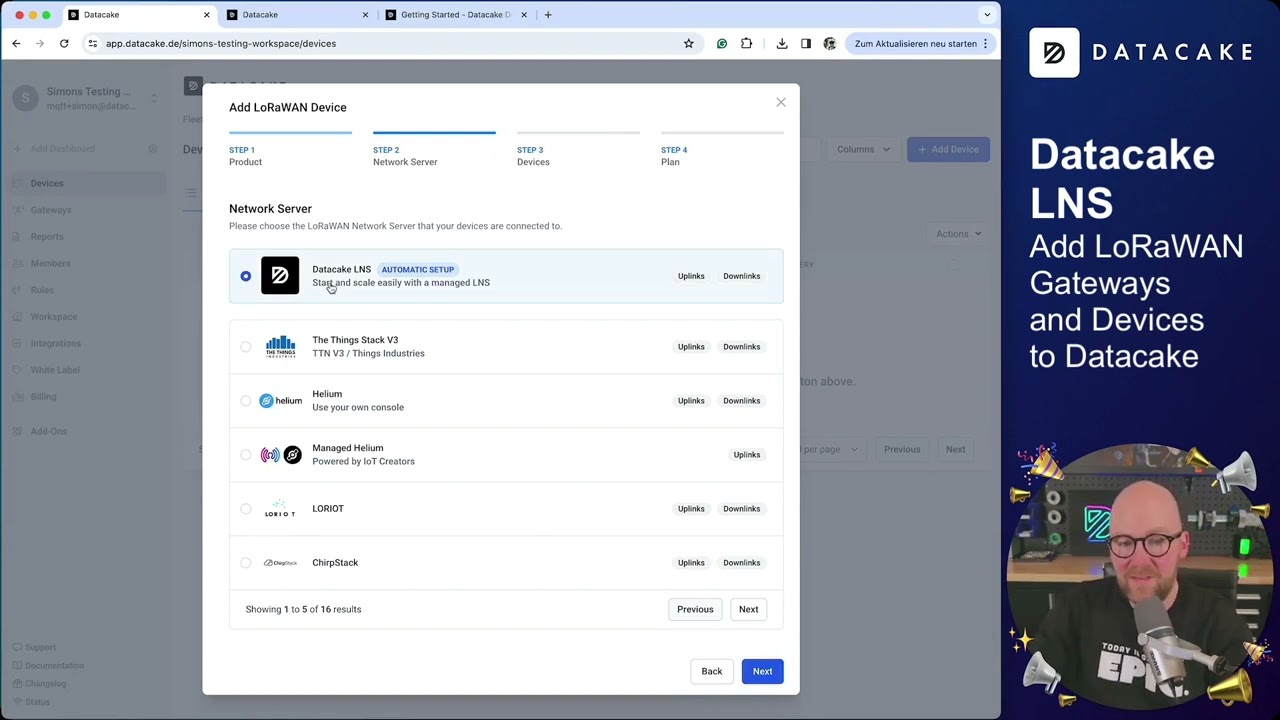This screenshot has width=1280, height=720.
Task: Open a new browser tab
Action: (548, 15)
